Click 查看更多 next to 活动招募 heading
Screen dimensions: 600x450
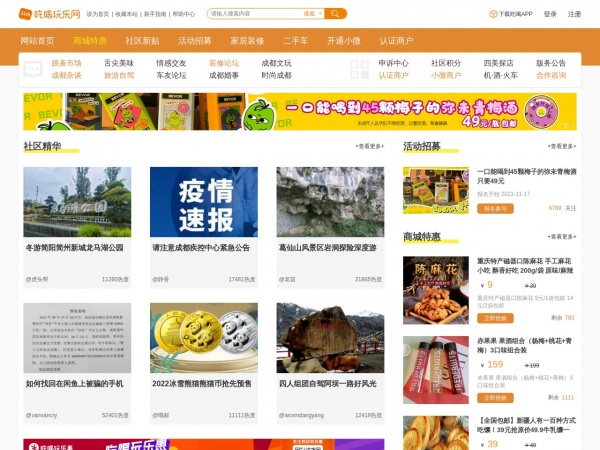[x=562, y=146]
